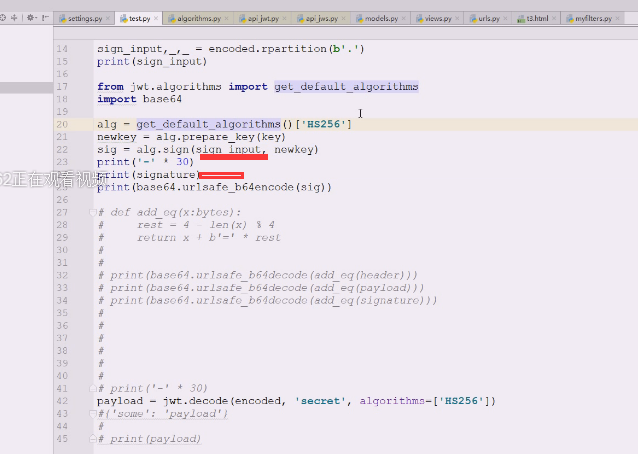Open the algorithms.py tab
The width and height of the screenshot is (638, 454).
199,18
